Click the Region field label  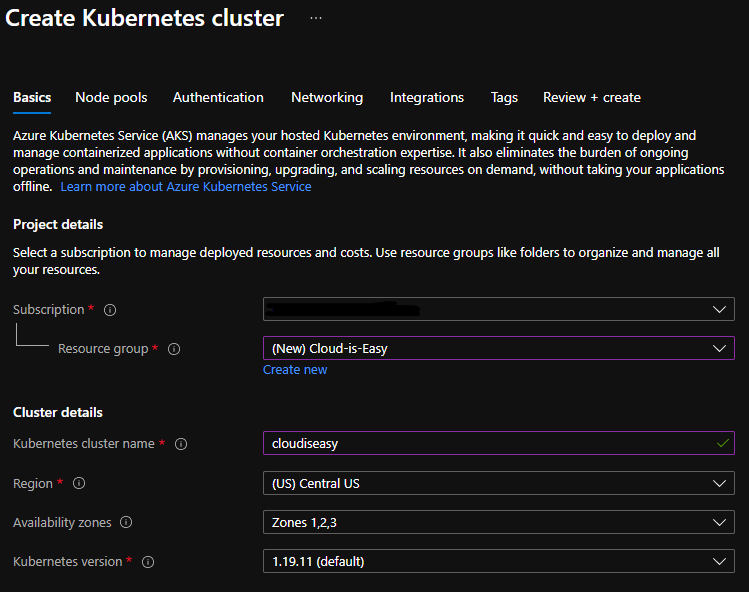pyautogui.click(x=32, y=484)
